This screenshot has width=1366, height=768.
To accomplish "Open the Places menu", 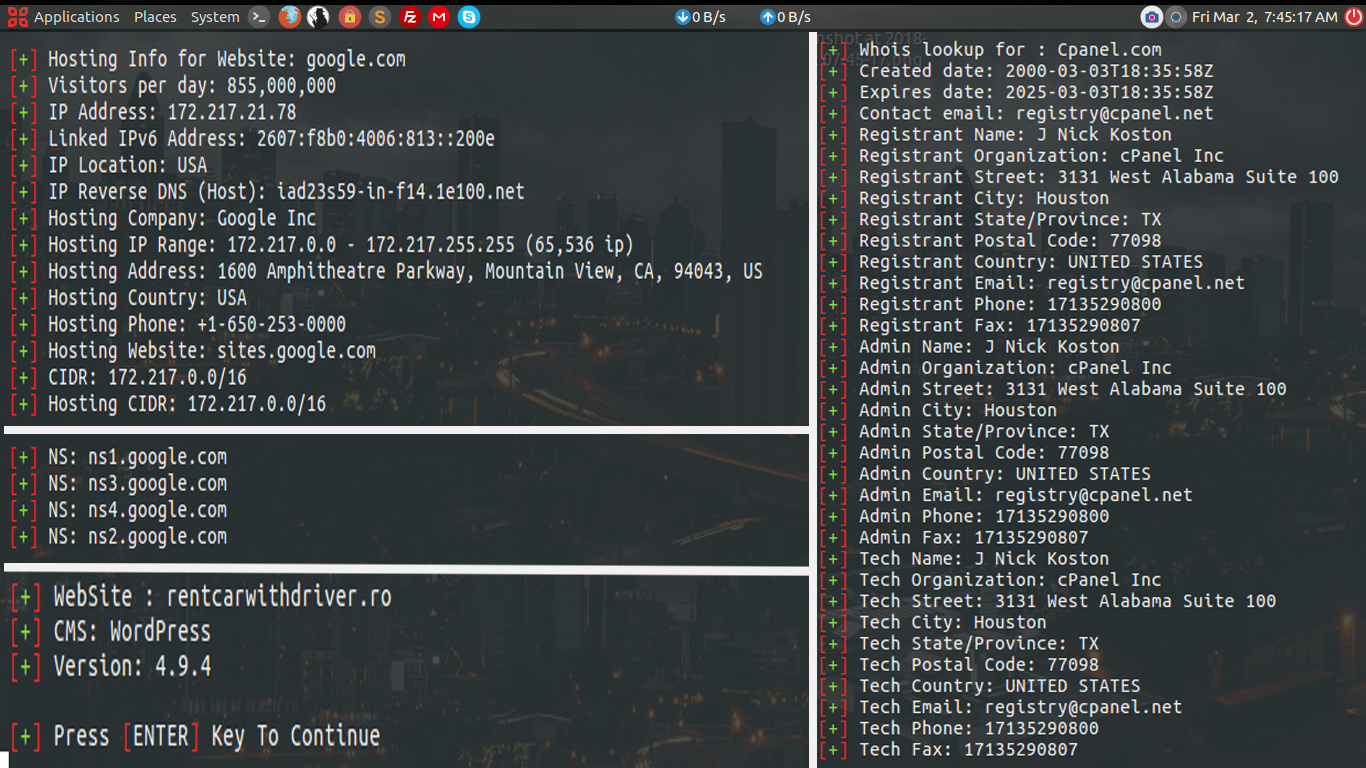I will tap(155, 17).
